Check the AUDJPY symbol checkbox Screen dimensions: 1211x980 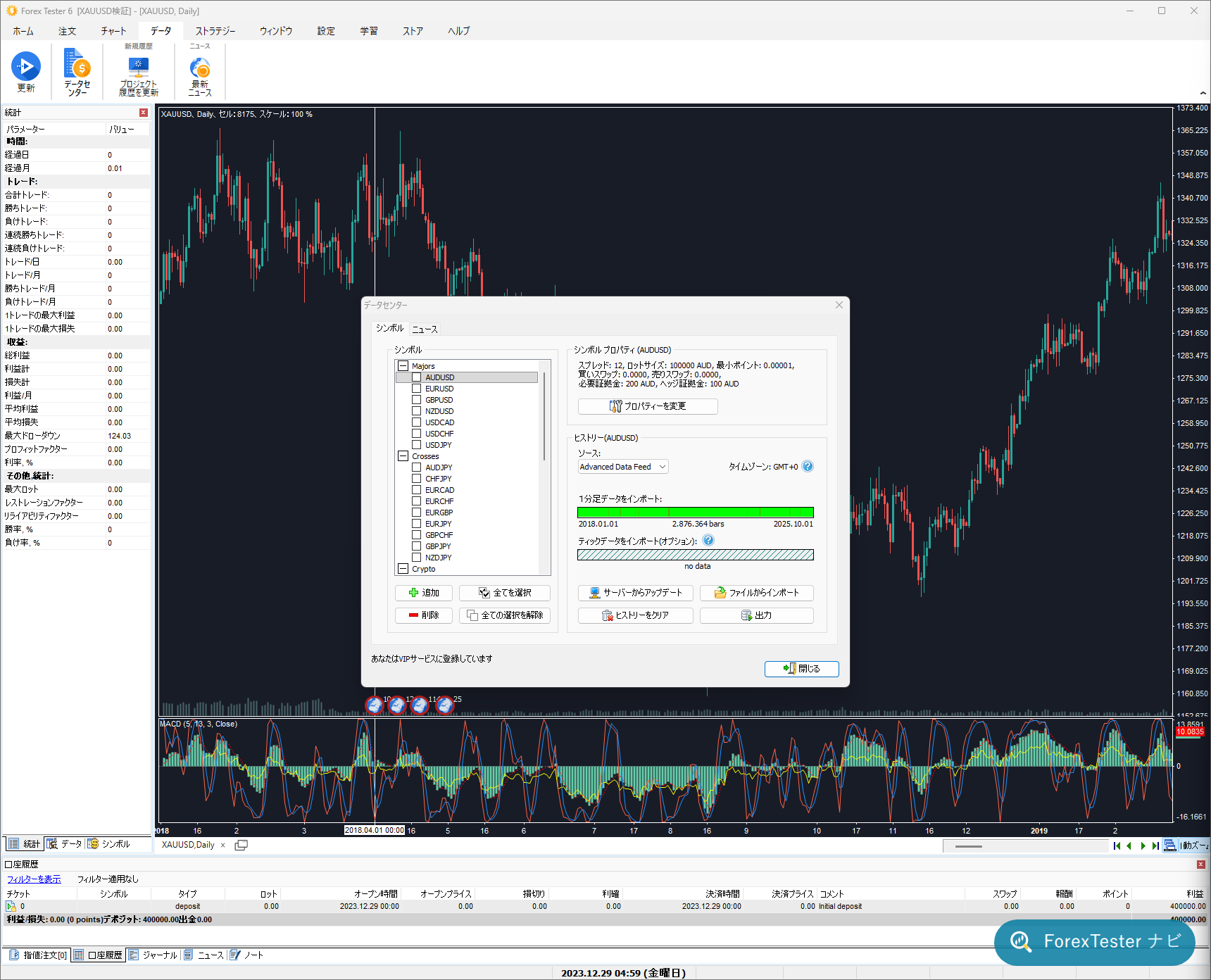[417, 467]
